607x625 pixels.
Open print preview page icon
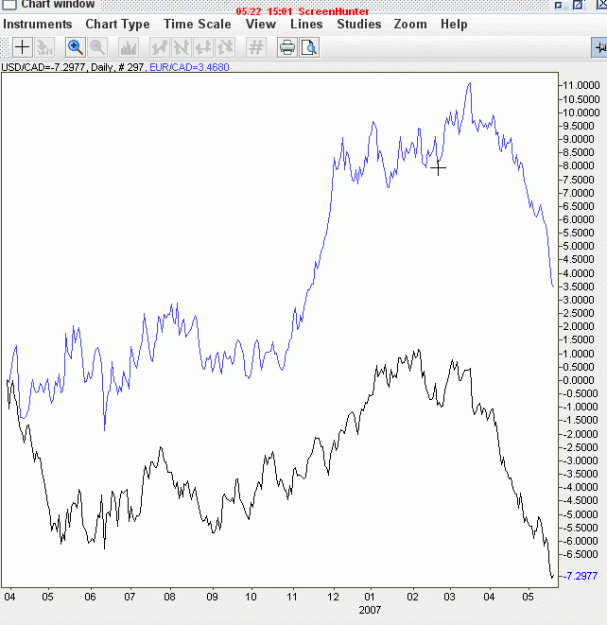pyautogui.click(x=309, y=47)
